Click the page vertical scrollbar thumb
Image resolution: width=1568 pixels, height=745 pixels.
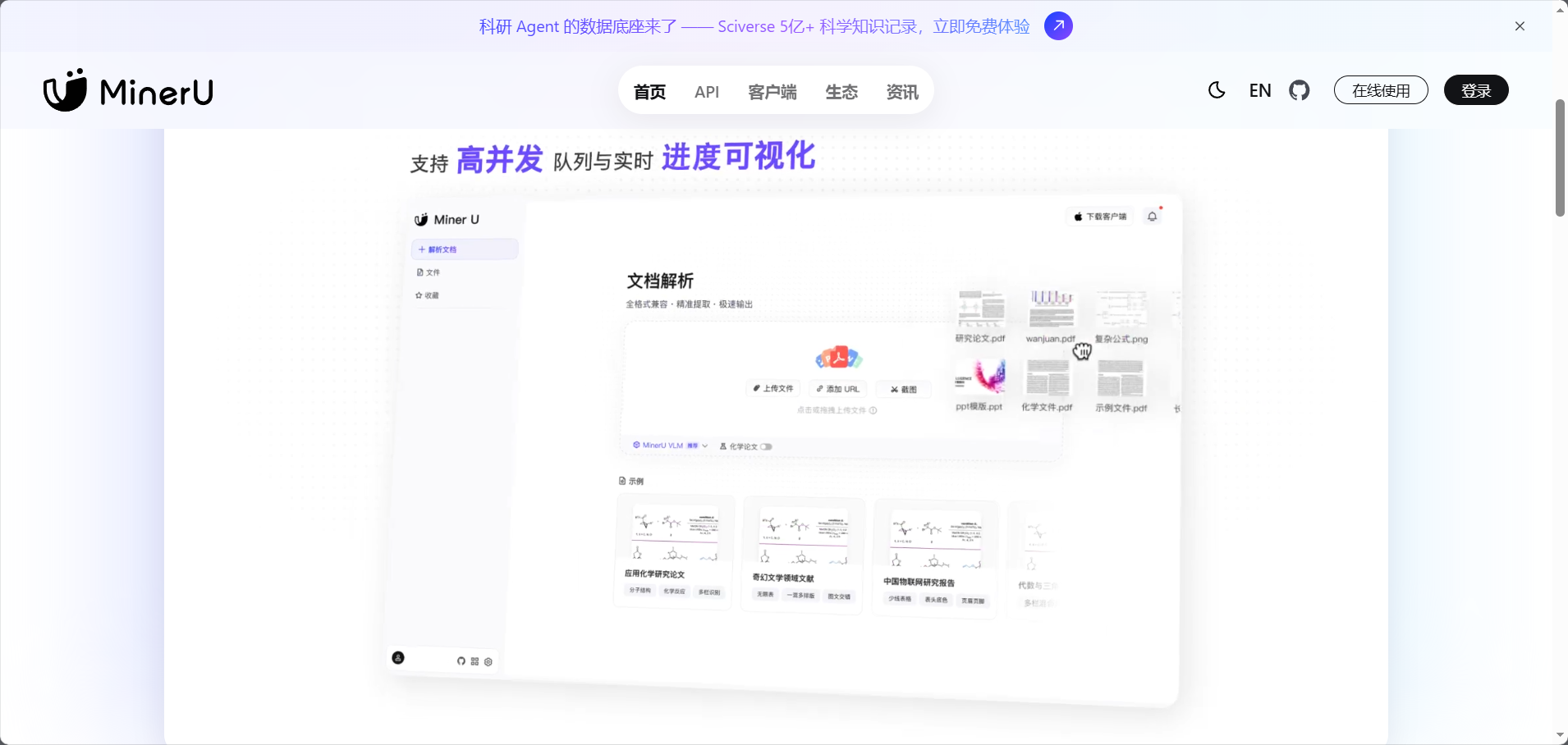1560,158
